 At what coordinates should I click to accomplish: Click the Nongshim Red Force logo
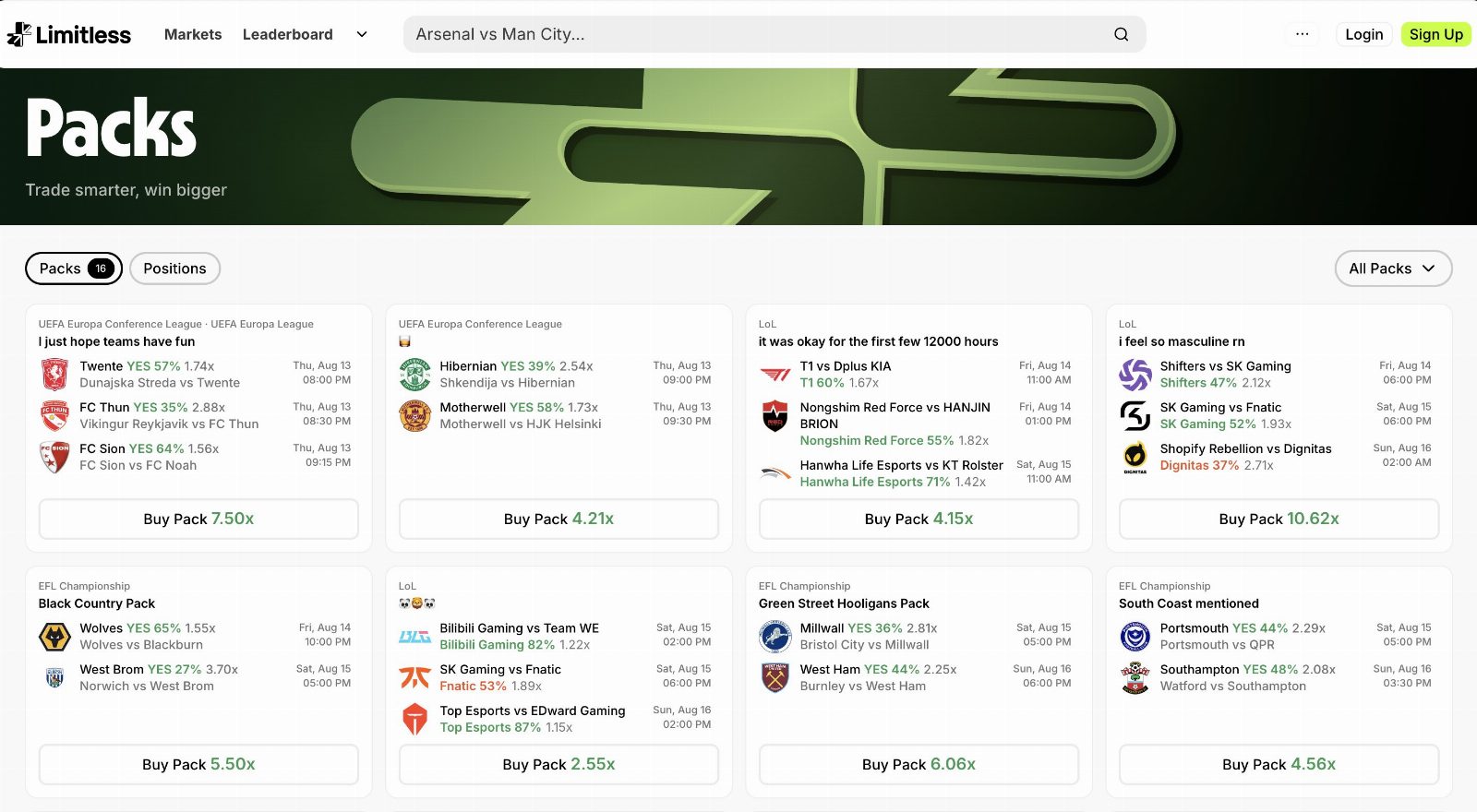pos(775,415)
